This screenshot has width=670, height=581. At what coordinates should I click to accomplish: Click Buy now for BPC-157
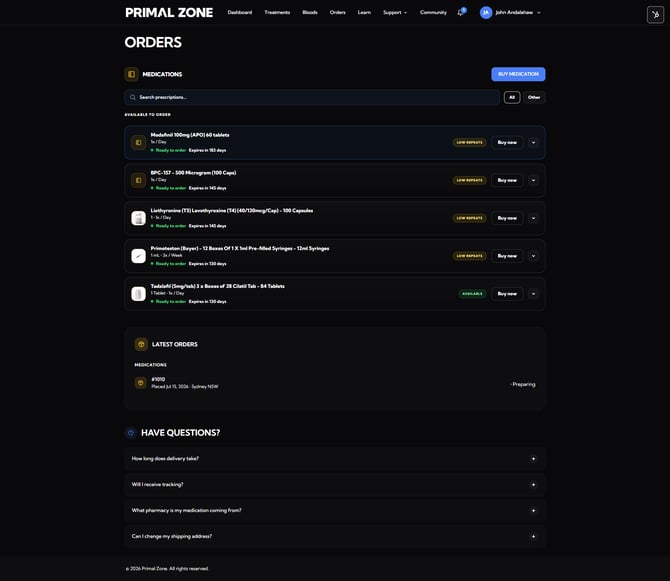pyautogui.click(x=507, y=180)
